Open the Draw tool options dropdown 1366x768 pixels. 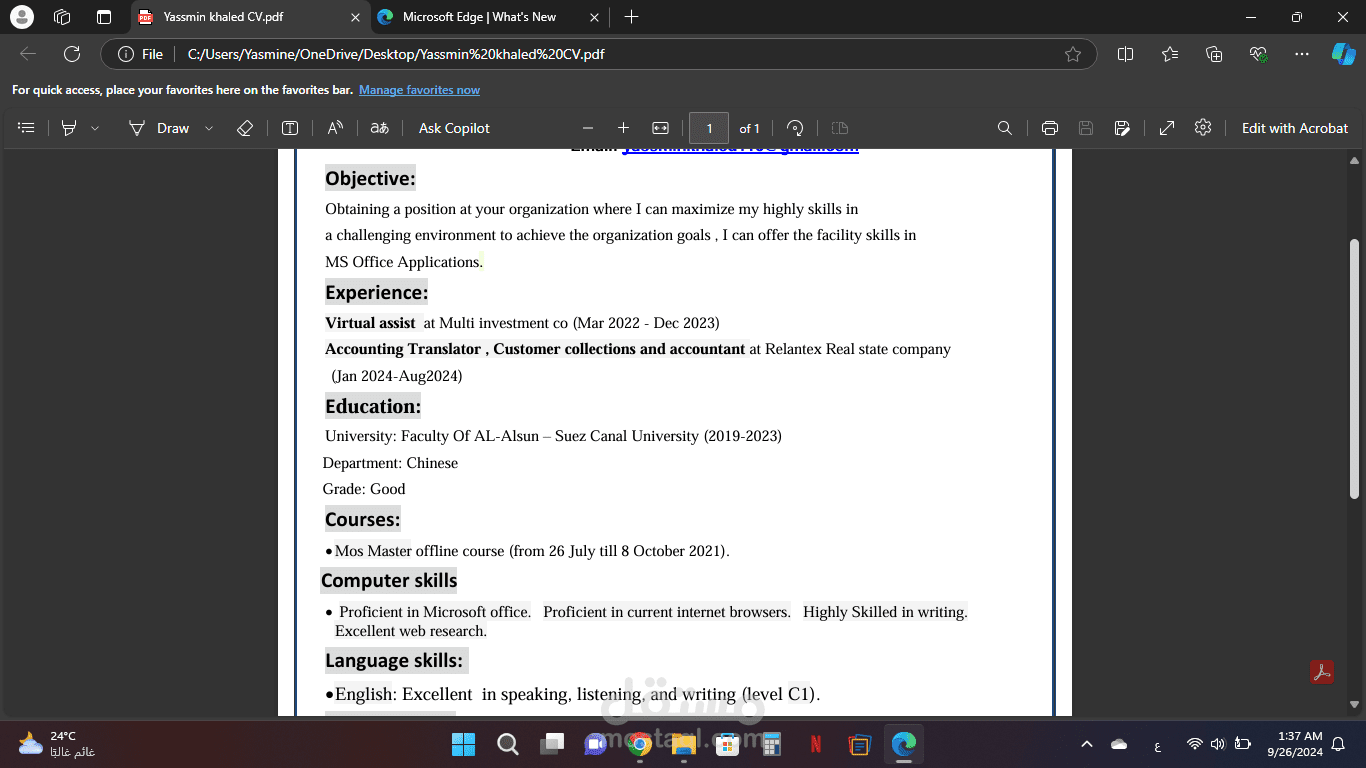209,128
